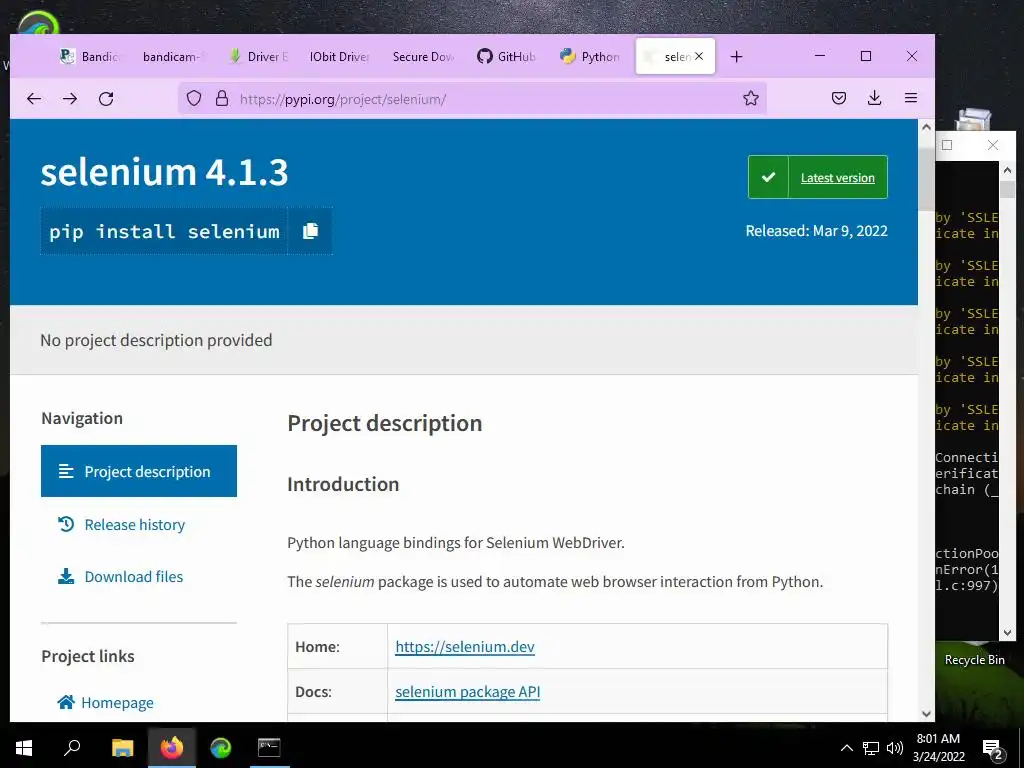Go forward with the browser forward arrow
This screenshot has width=1024, height=768.
pyautogui.click(x=70, y=99)
